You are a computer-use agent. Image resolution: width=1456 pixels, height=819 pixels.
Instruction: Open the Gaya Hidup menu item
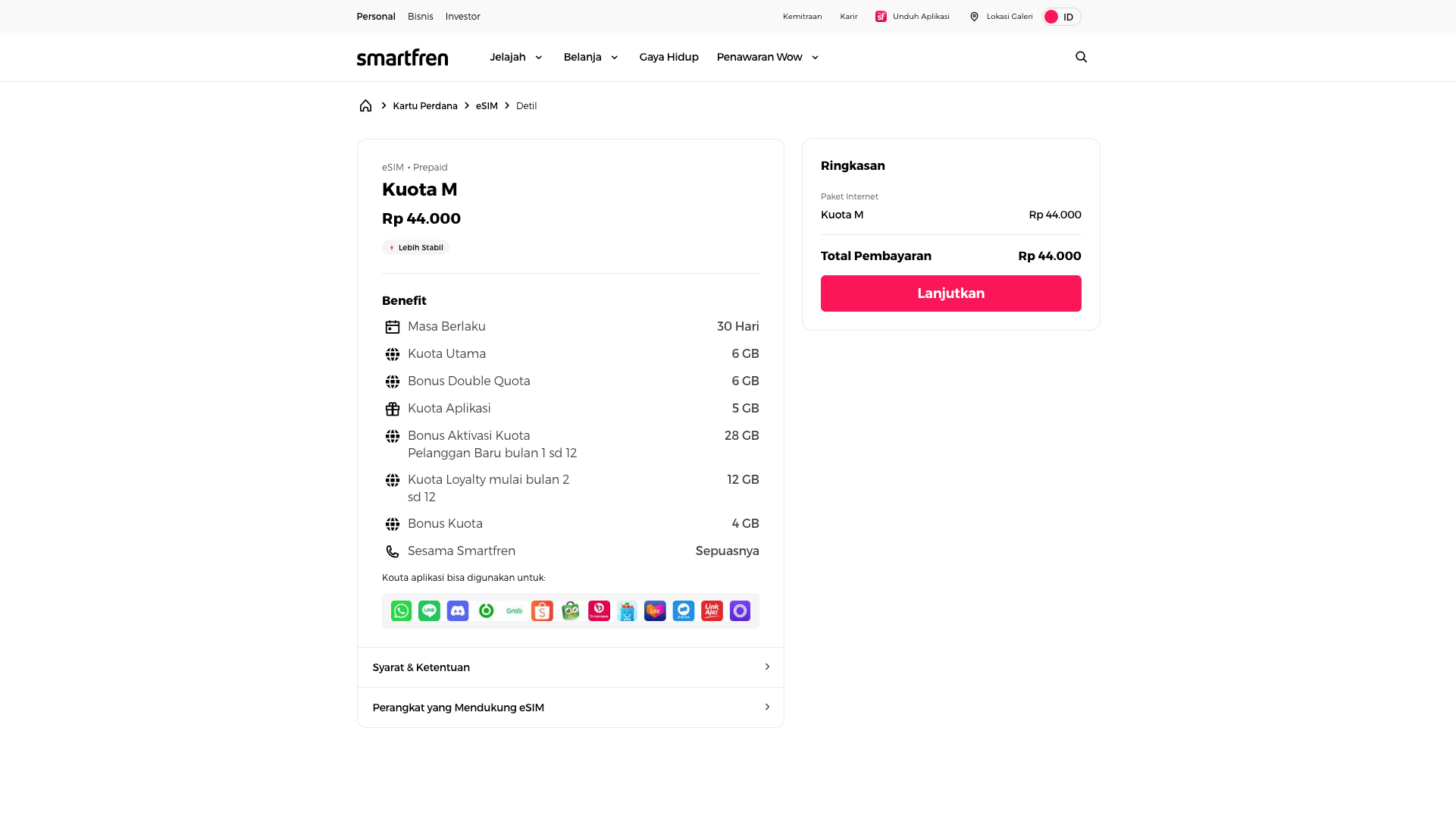[669, 57]
